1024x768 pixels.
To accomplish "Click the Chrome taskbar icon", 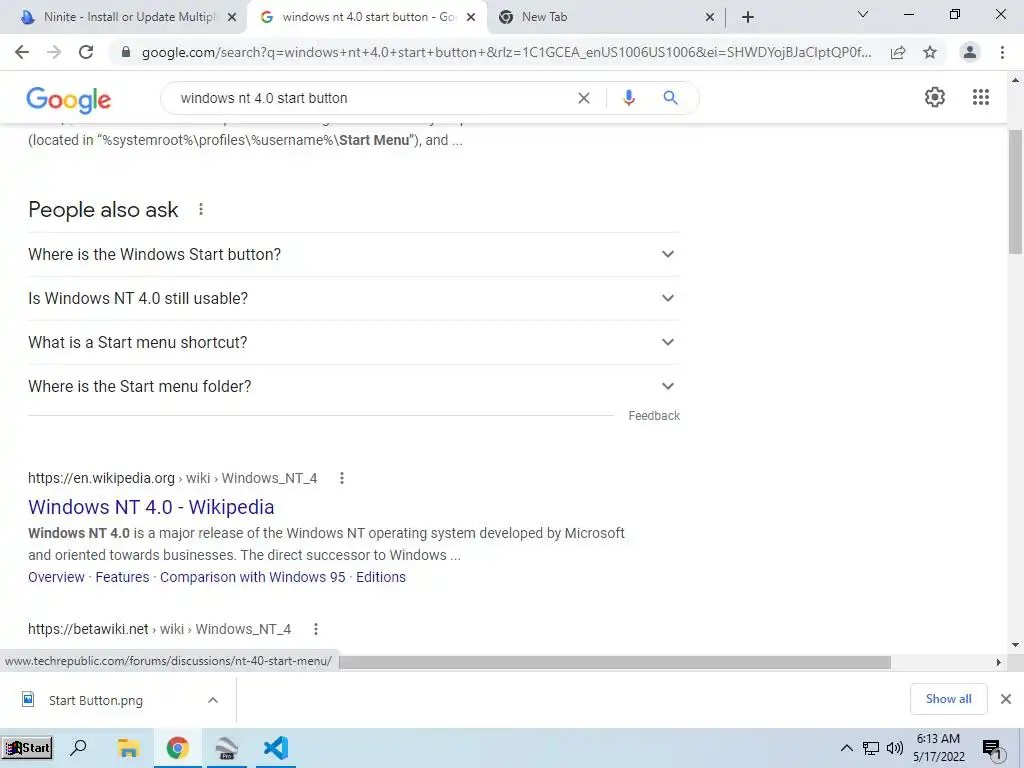I will pyautogui.click(x=177, y=748).
